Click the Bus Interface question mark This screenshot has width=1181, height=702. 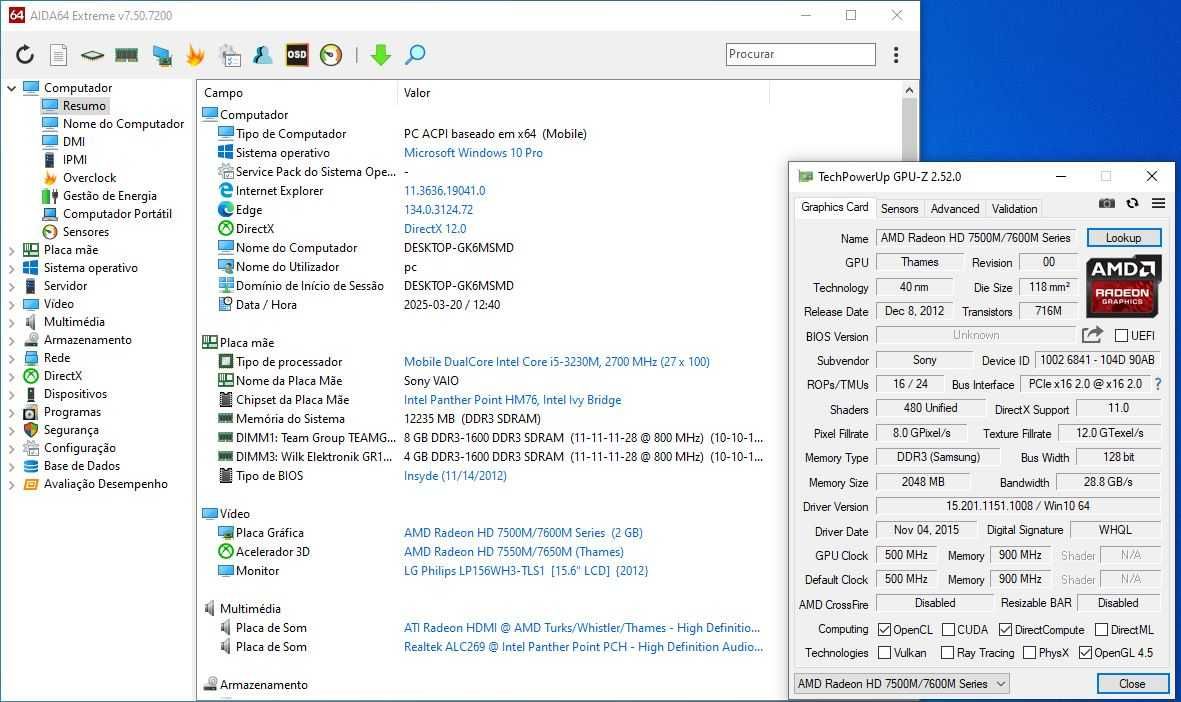1158,384
